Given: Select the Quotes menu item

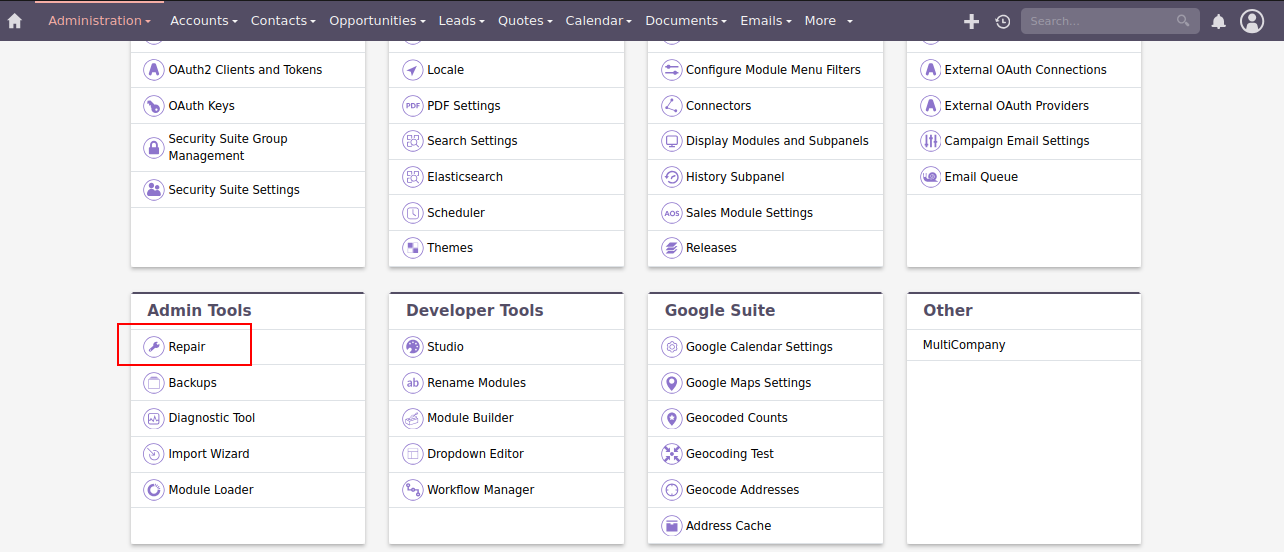Looking at the screenshot, I should coord(526,21).
